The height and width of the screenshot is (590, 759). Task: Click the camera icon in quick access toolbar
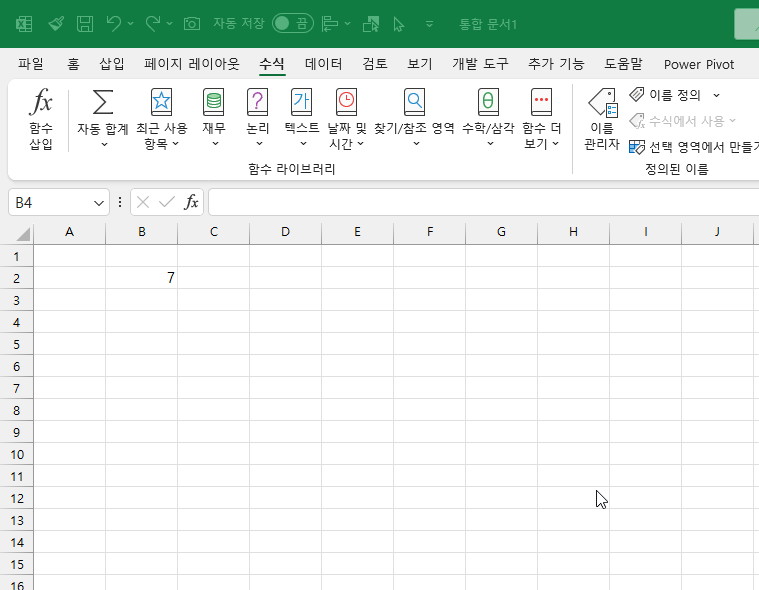(x=192, y=24)
